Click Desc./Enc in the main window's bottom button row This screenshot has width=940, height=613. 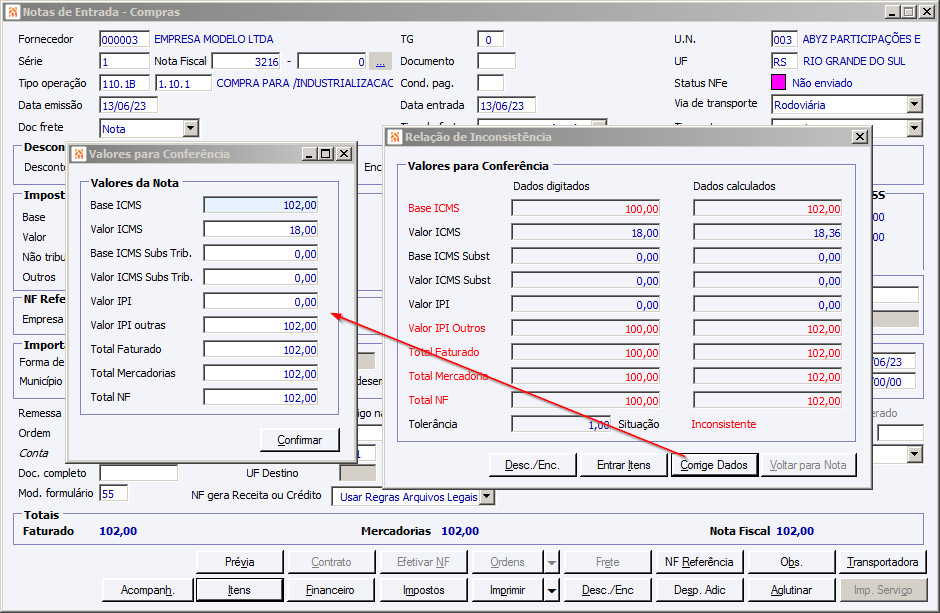(x=607, y=590)
